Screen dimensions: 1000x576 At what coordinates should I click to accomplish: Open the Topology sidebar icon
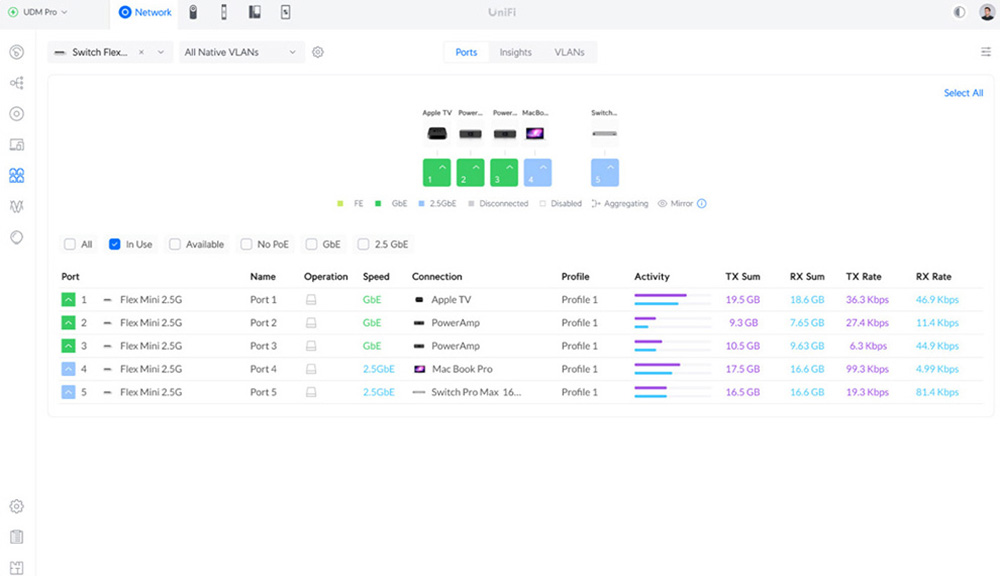tap(17, 83)
